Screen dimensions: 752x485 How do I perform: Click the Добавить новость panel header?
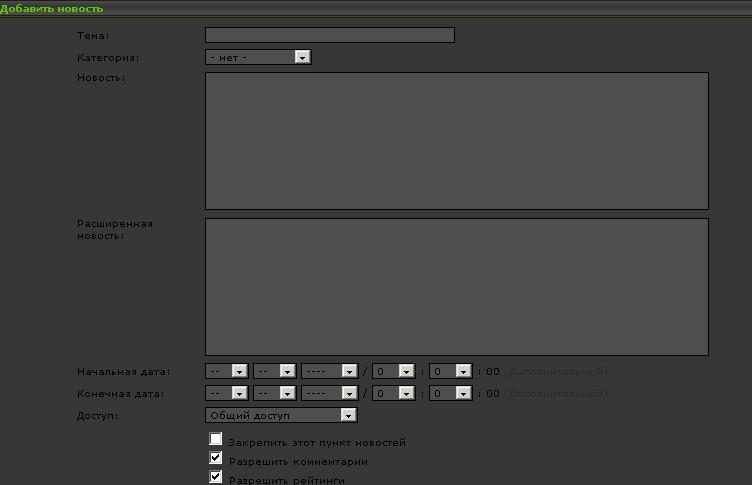point(52,8)
